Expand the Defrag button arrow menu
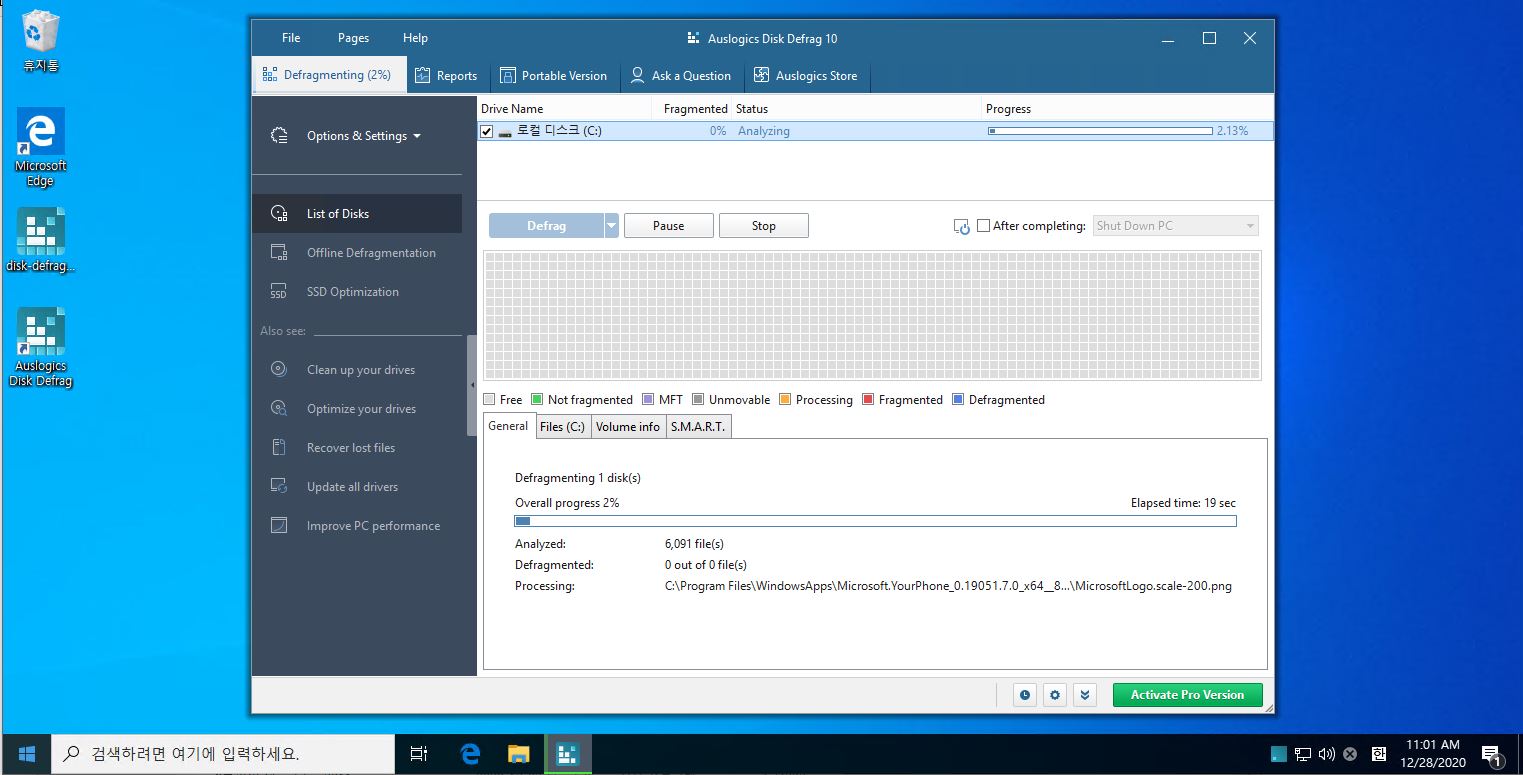The image size is (1523, 775). (x=612, y=226)
